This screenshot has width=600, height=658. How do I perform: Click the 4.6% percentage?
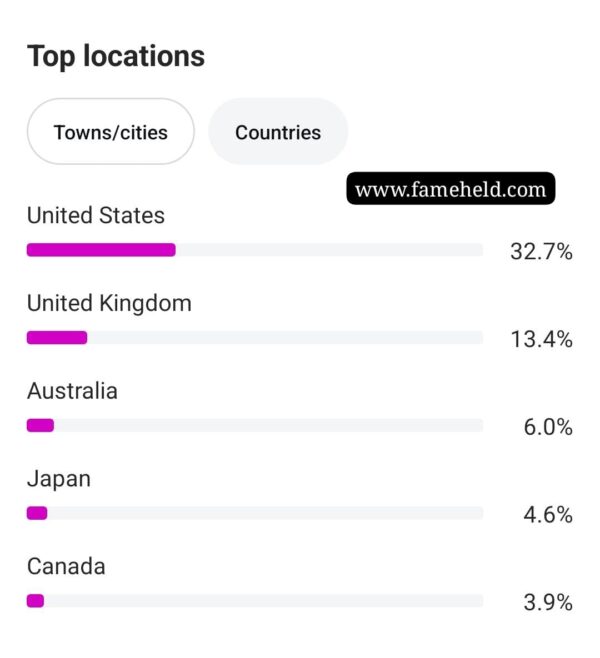548,515
